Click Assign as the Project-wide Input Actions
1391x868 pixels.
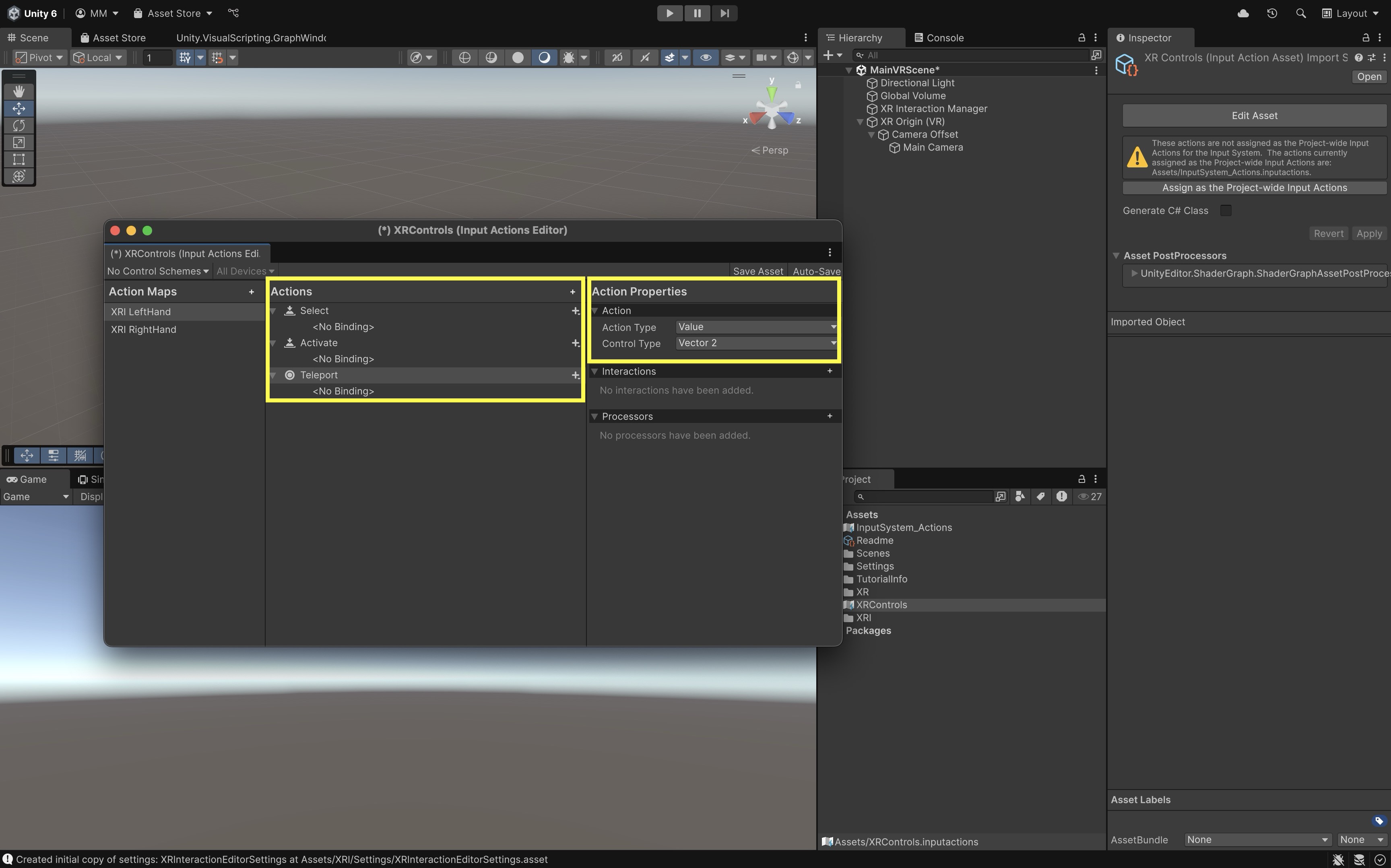pyautogui.click(x=1255, y=188)
